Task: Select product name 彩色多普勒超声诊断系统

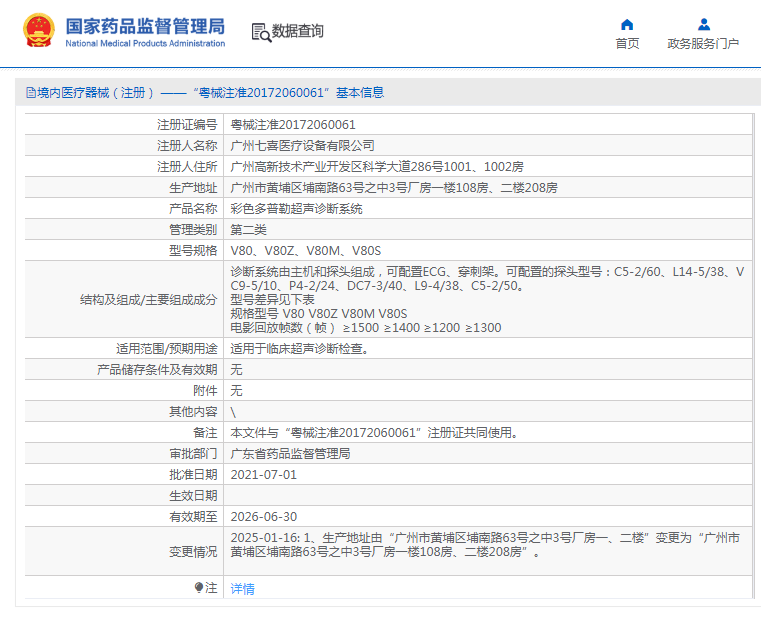Action: 297,209
